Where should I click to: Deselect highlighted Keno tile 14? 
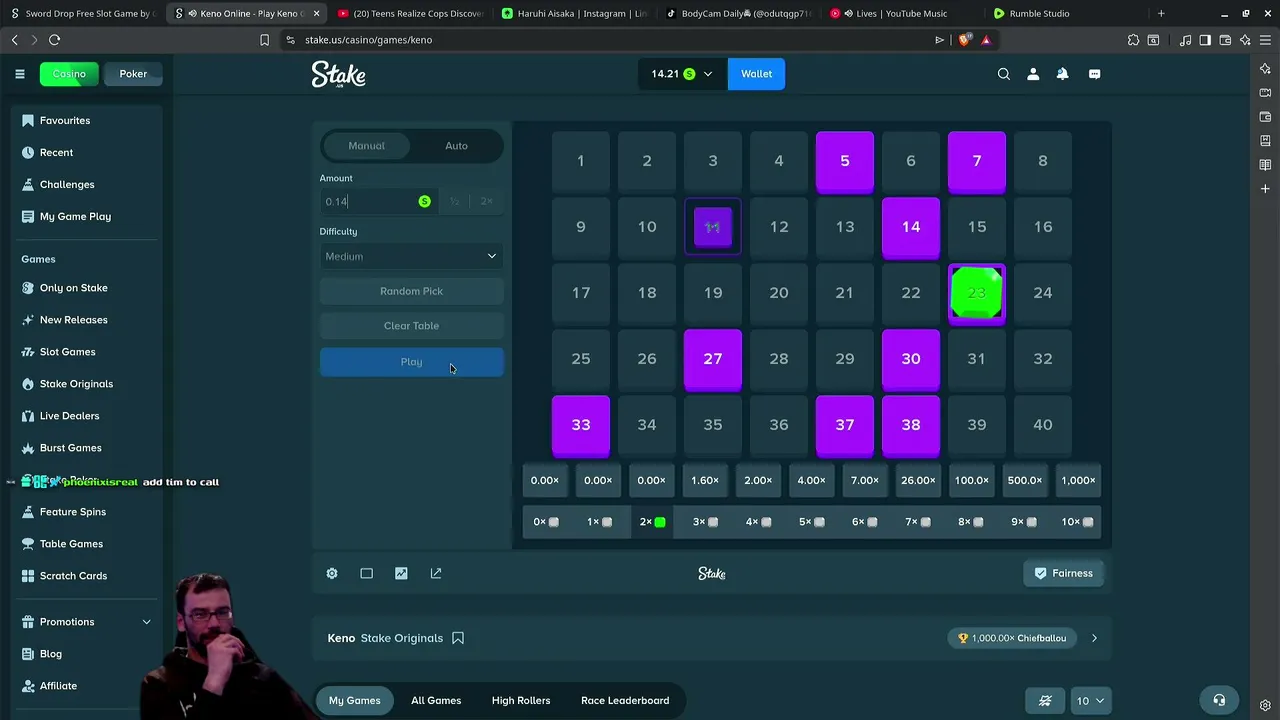click(911, 227)
